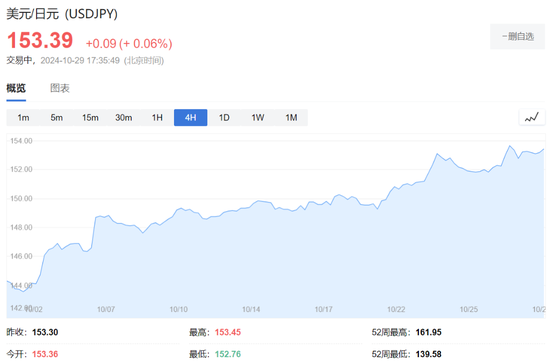The width and height of the screenshot is (550, 362).
Task: Select the 4H timeframe
Action: click(190, 118)
